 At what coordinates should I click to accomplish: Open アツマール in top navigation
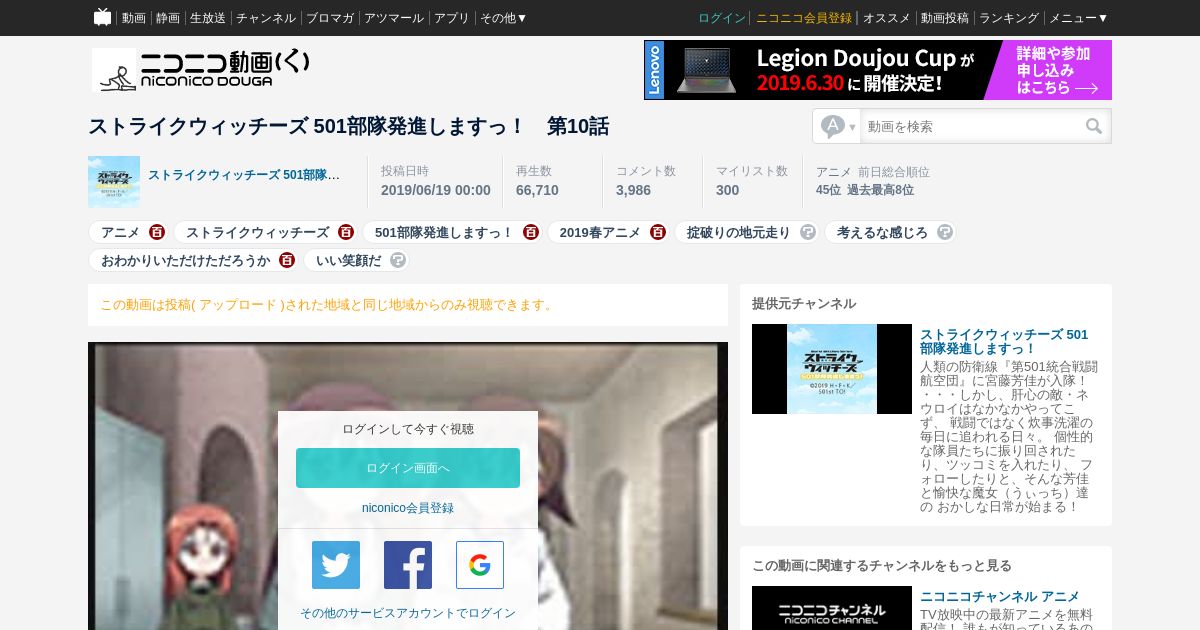click(394, 18)
